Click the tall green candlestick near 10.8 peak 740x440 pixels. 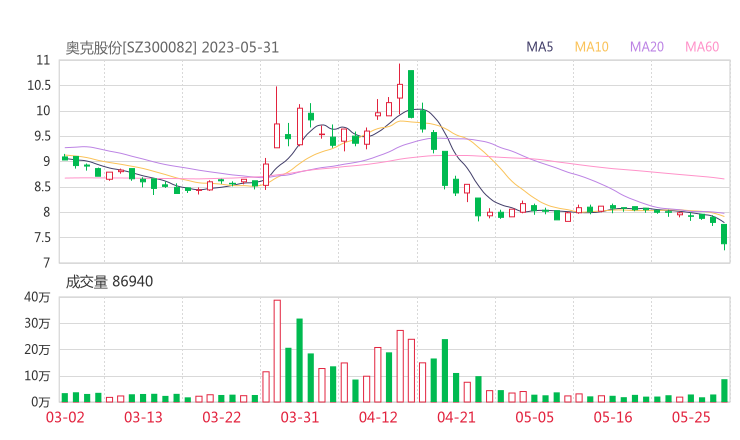[411, 94]
